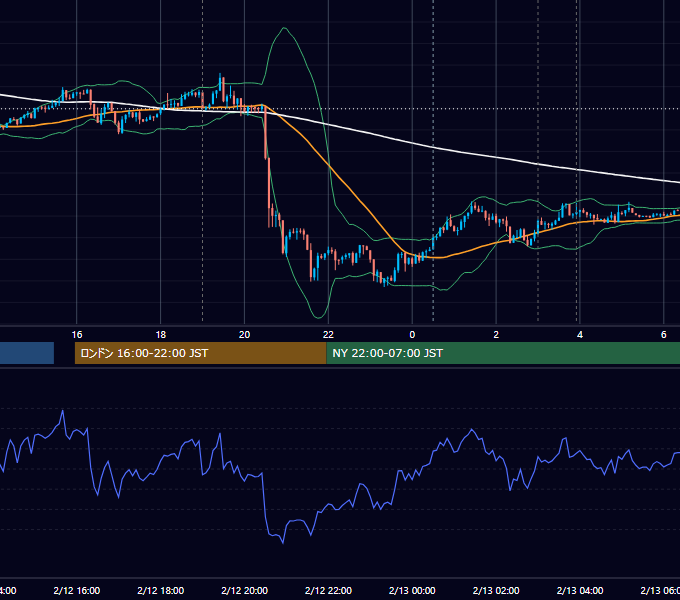Image resolution: width=680 pixels, height=600 pixels.
Task: Click the hour label 2 on upper axis
Action: coord(496,334)
